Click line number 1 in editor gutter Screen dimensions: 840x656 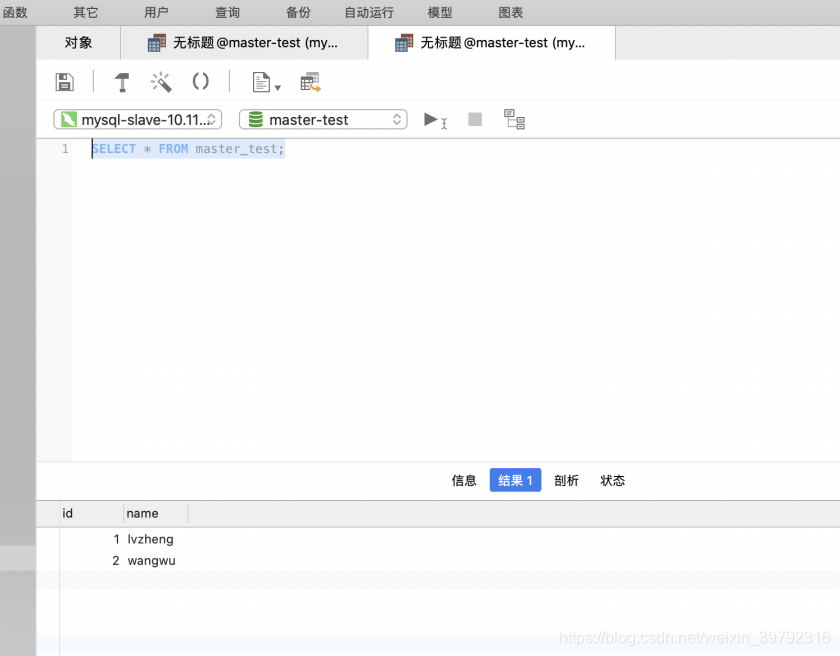pos(65,149)
